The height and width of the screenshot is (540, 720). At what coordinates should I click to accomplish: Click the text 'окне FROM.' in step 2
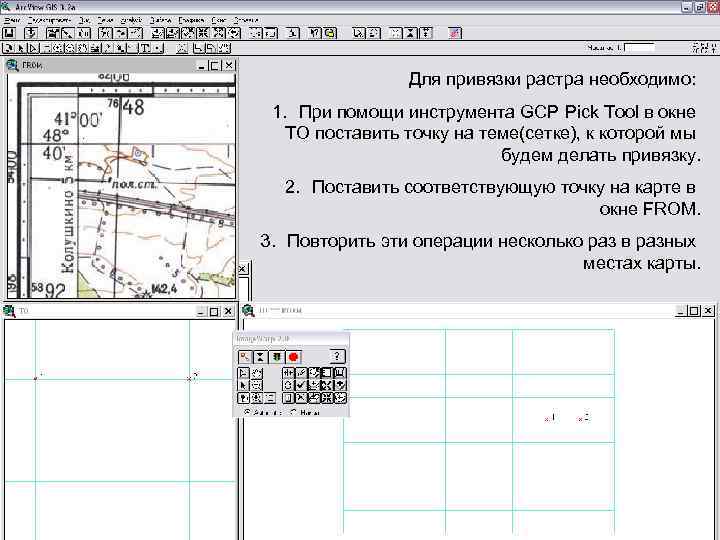(650, 209)
